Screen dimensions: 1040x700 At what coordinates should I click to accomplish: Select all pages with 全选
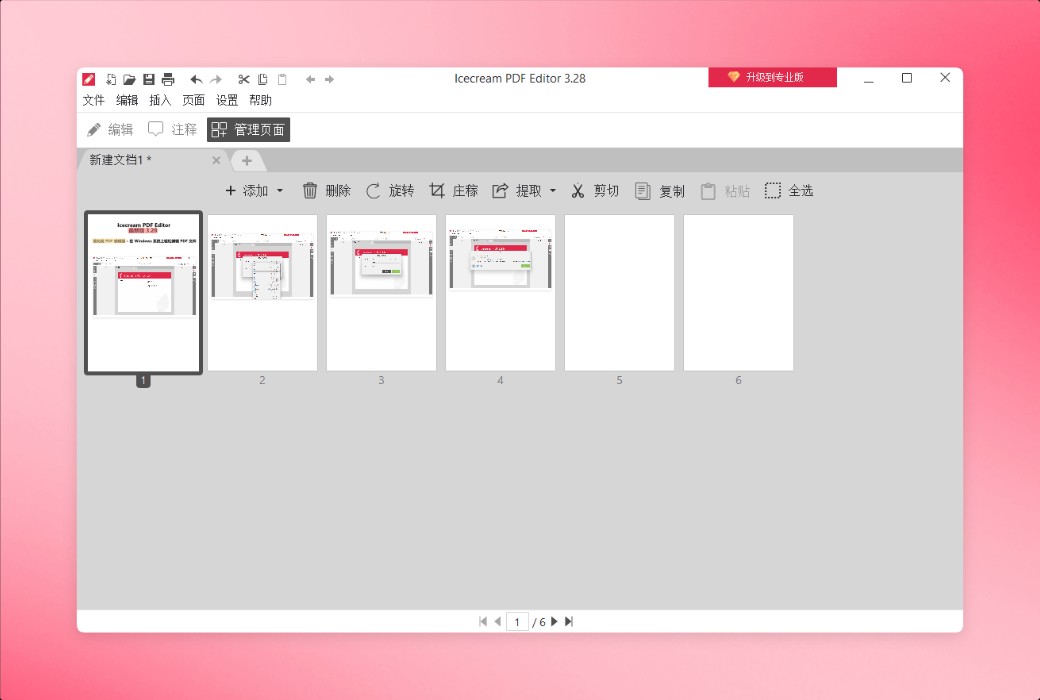tap(790, 190)
